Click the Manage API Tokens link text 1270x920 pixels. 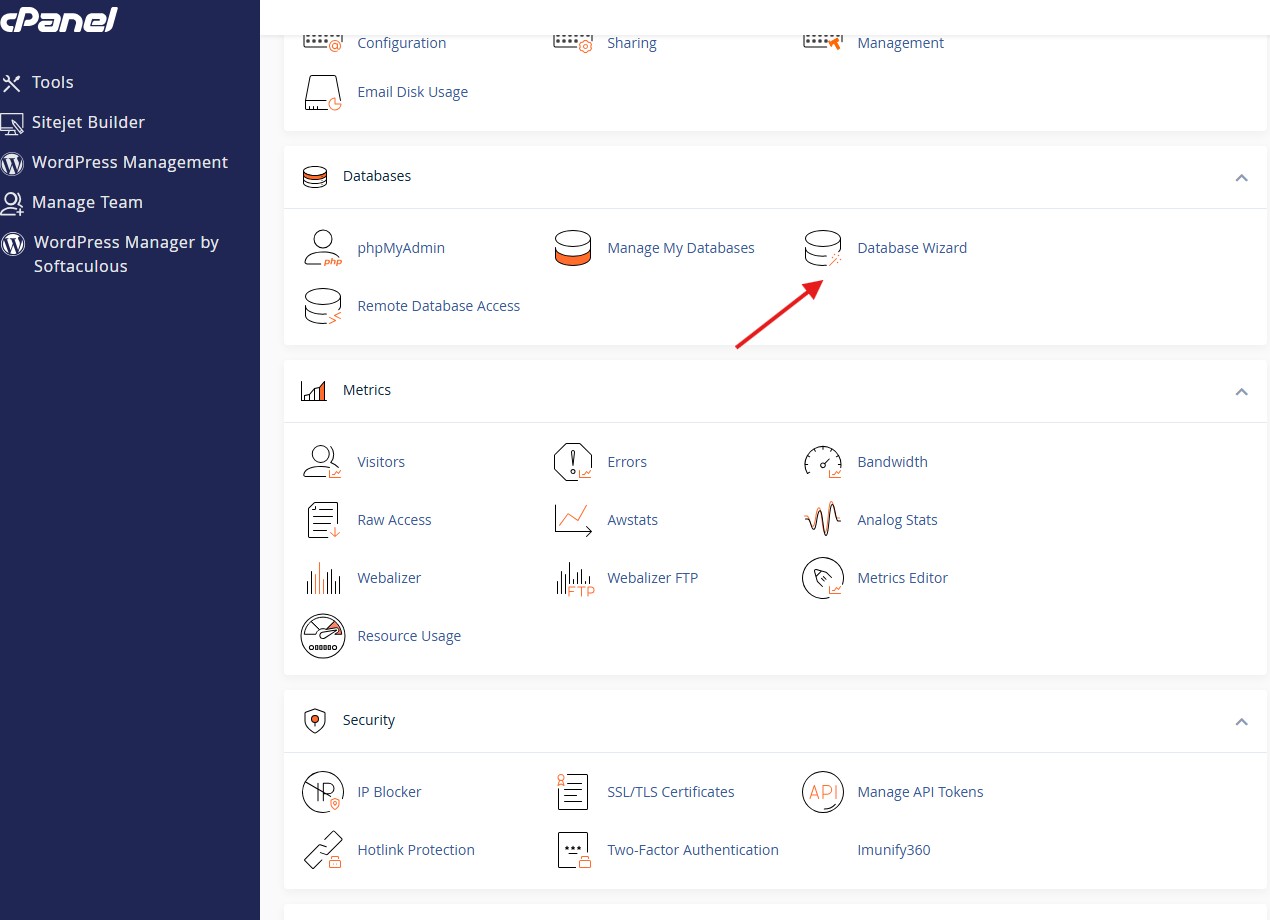click(x=921, y=792)
